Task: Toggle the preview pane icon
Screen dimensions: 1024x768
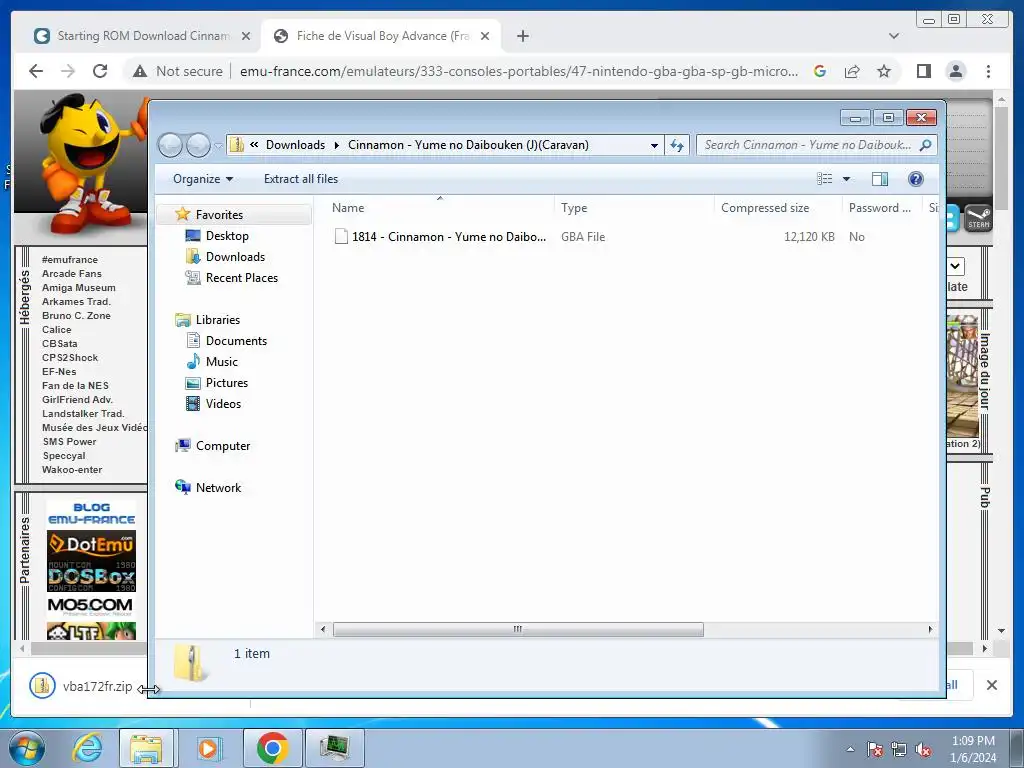Action: click(880, 179)
